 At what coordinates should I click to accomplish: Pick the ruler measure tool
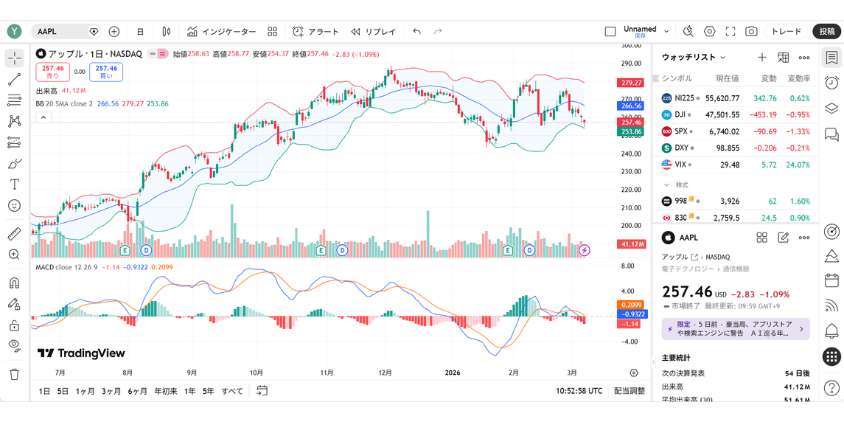(x=14, y=233)
